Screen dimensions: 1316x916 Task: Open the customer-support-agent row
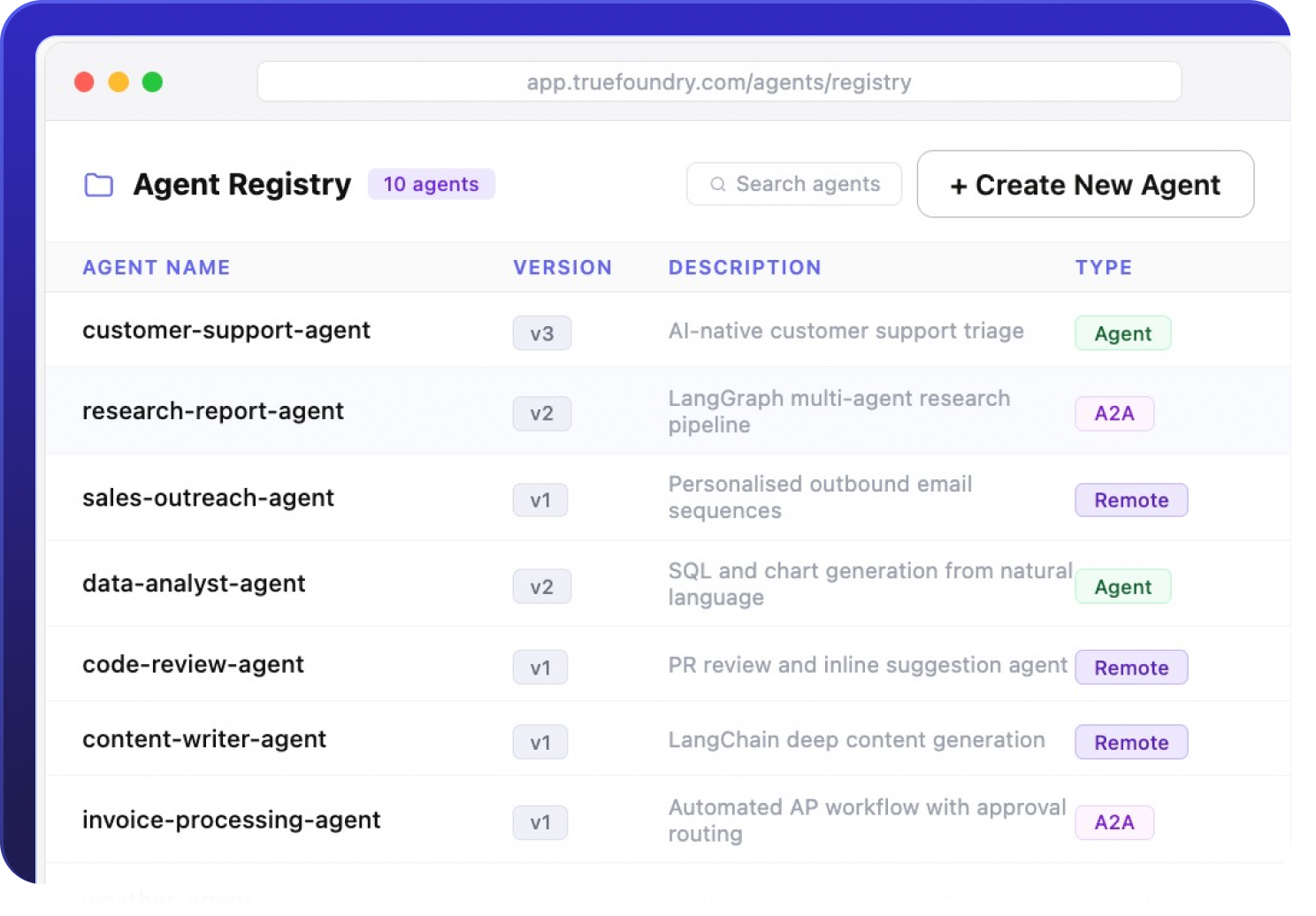pyautogui.click(x=668, y=330)
